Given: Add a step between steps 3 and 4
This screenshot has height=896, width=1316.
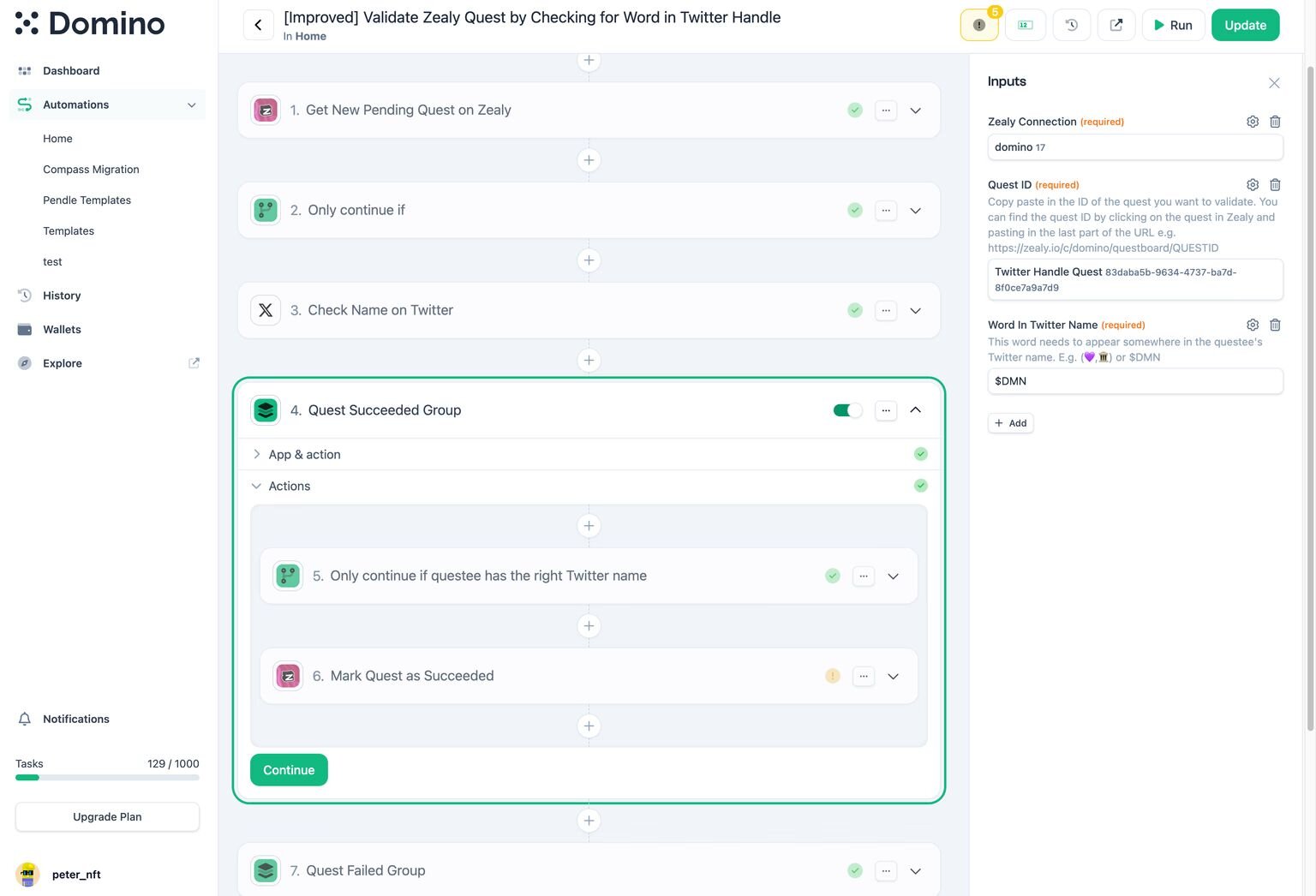Looking at the screenshot, I should (589, 361).
